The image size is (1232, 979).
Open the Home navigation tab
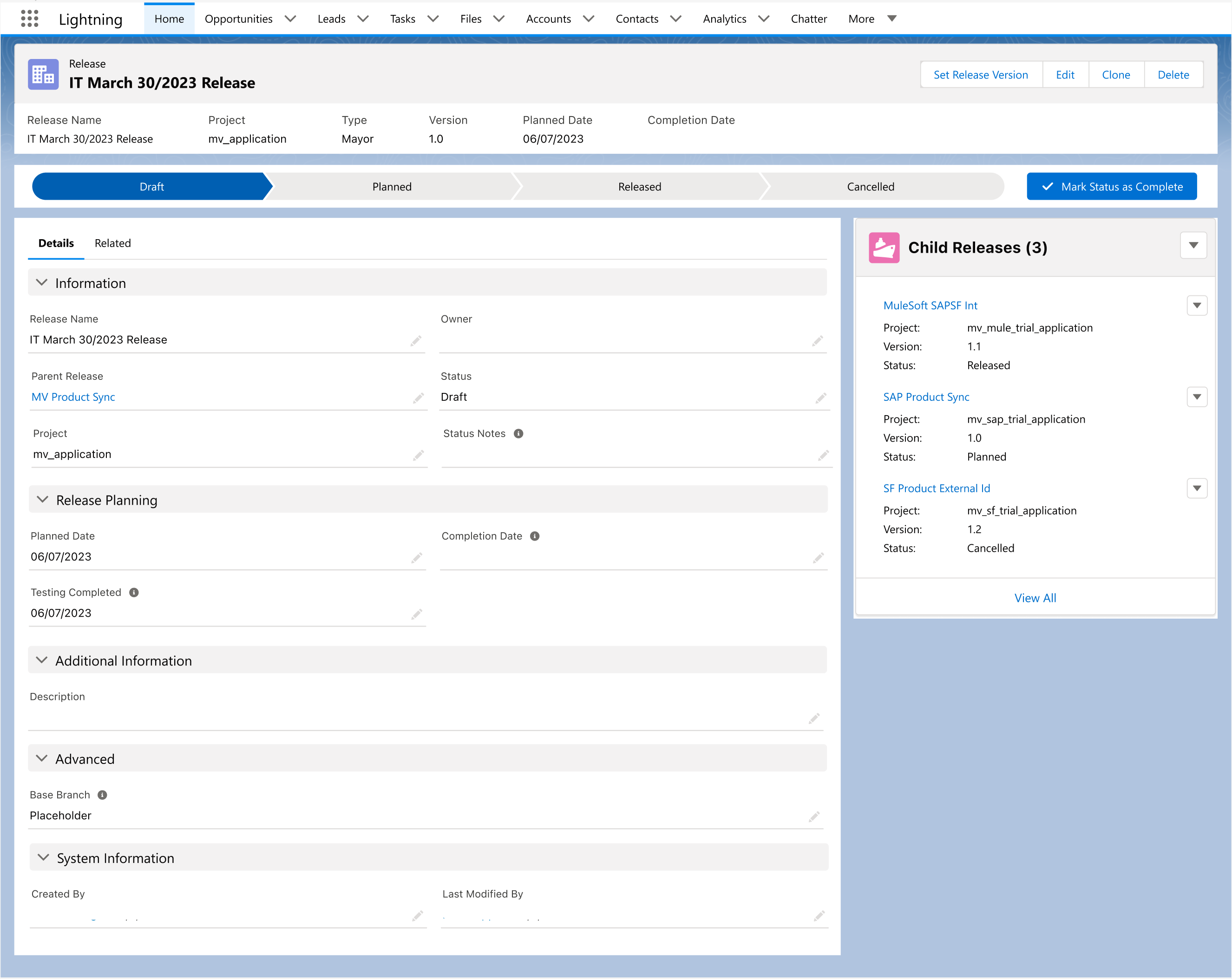click(x=169, y=19)
